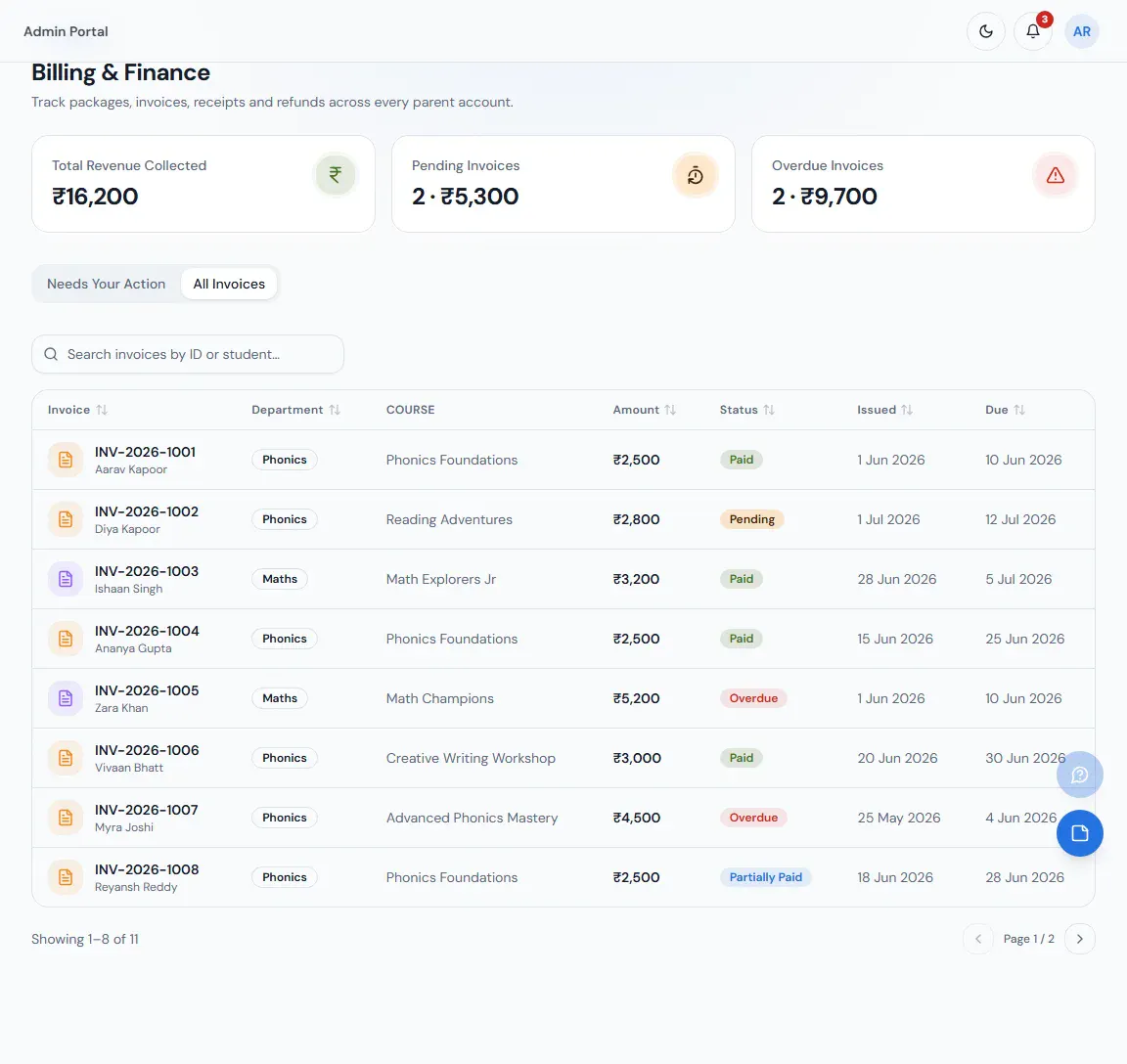Viewport: 1127px width, 1064px height.
Task: Open invoice INV-2026-1002
Action: click(147, 511)
